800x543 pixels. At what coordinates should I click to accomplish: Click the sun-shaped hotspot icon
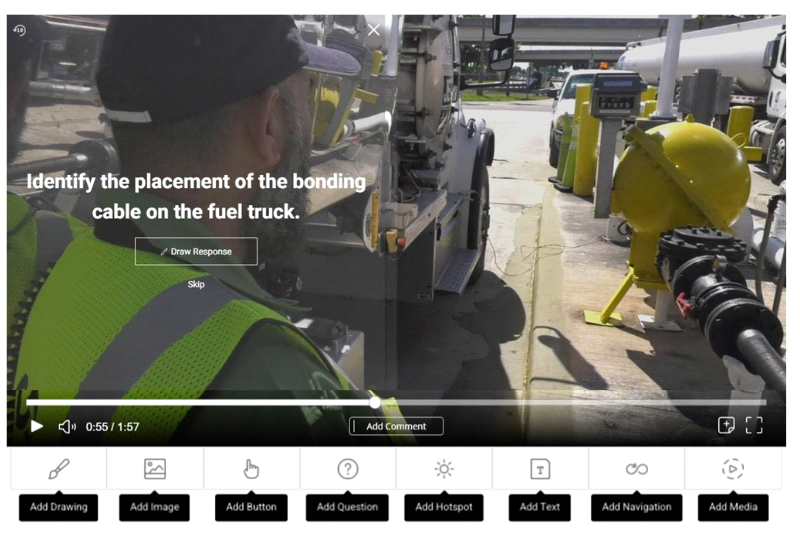pos(444,469)
